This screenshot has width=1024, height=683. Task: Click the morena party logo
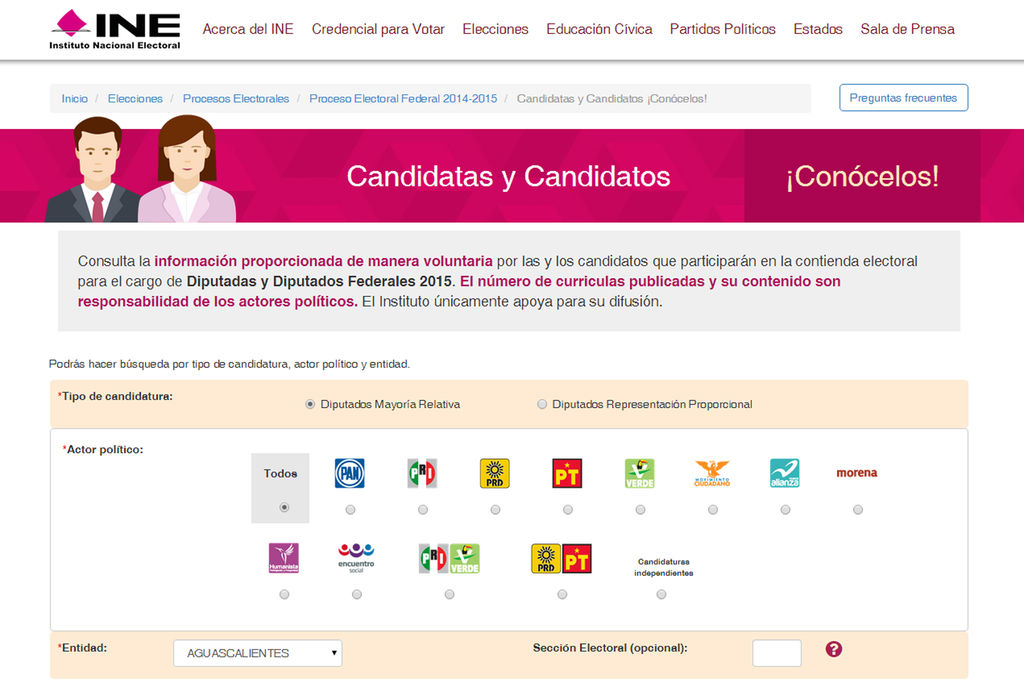point(857,473)
